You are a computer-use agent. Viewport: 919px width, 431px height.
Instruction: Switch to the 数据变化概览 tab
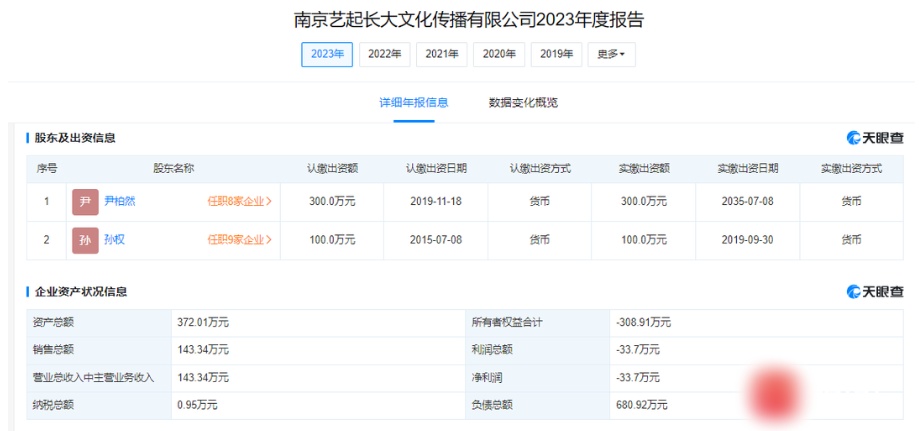pyautogui.click(x=523, y=103)
